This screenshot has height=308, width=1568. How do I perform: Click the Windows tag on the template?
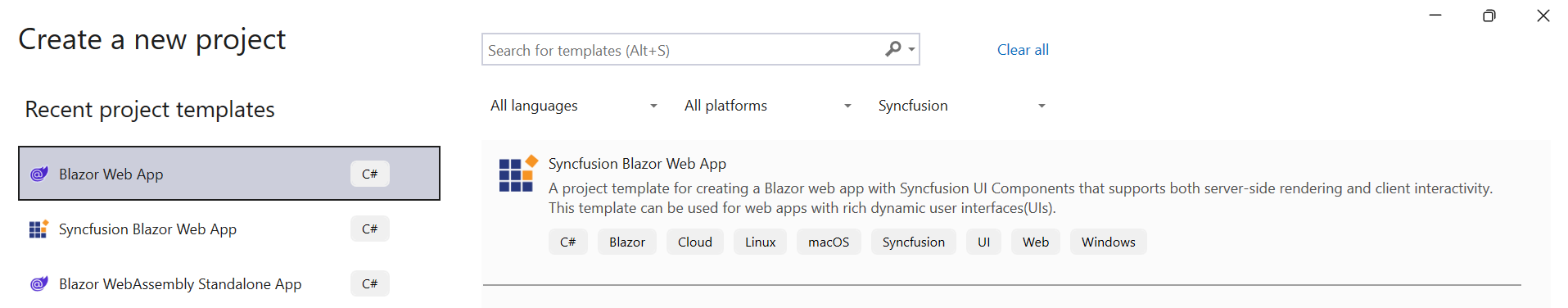1109,242
